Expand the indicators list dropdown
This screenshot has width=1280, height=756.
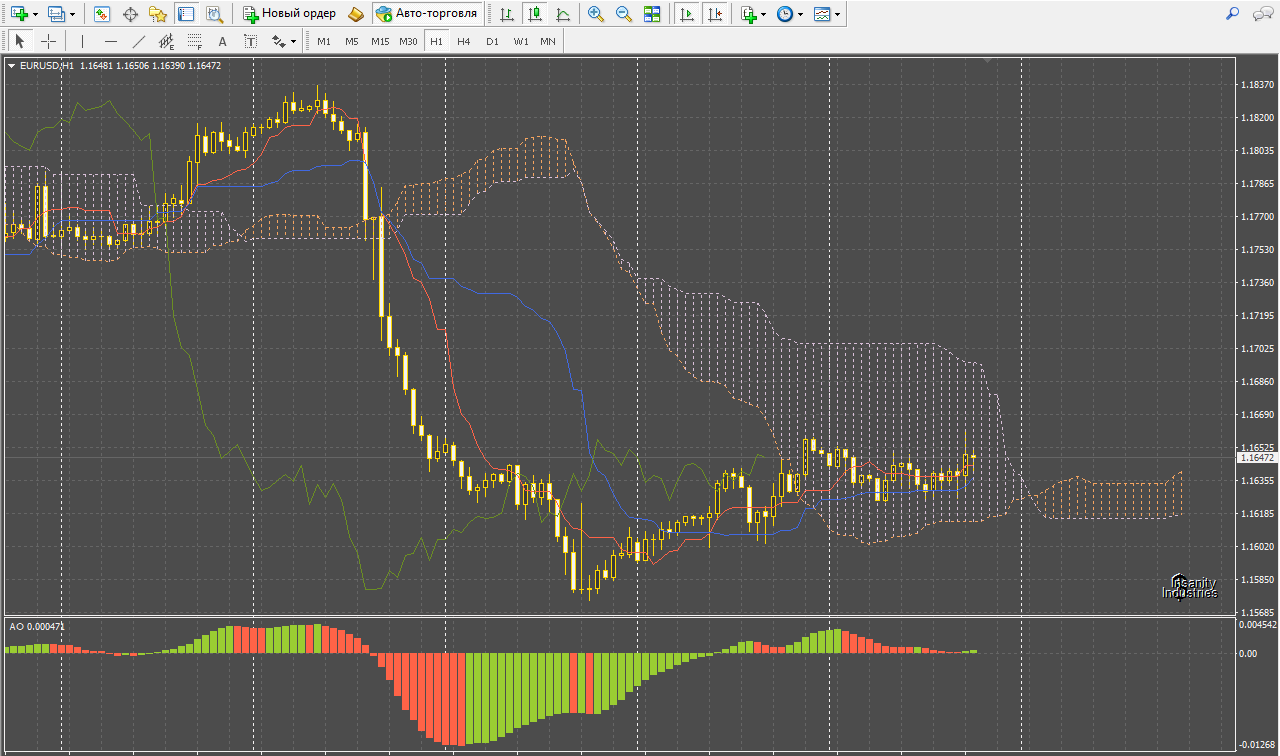764,15
